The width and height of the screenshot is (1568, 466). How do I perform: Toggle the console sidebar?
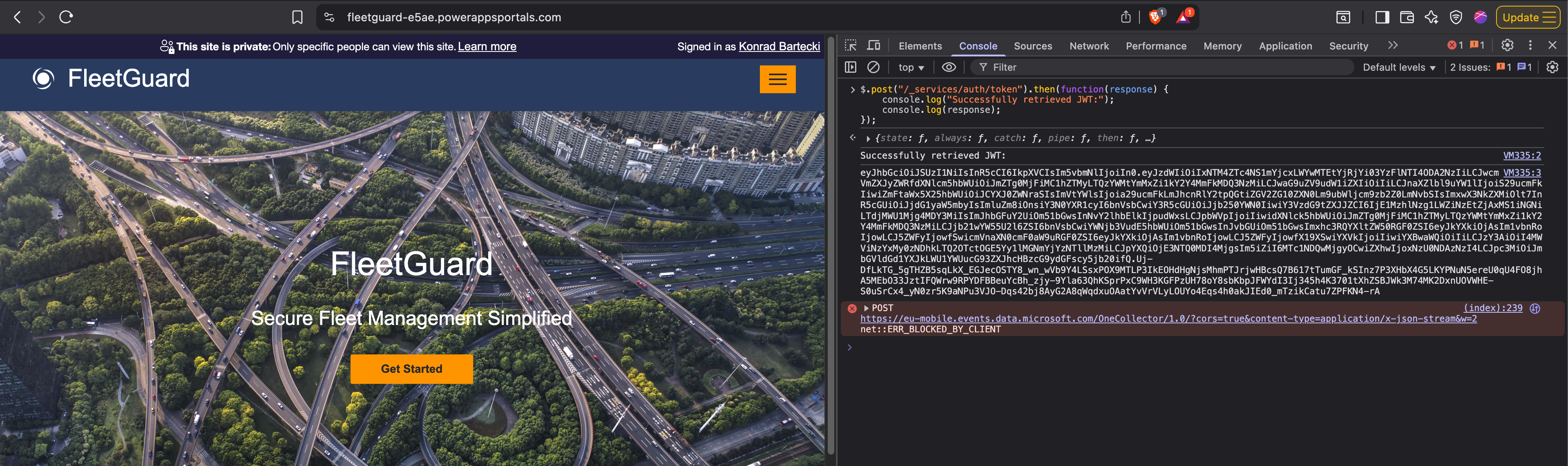(850, 67)
